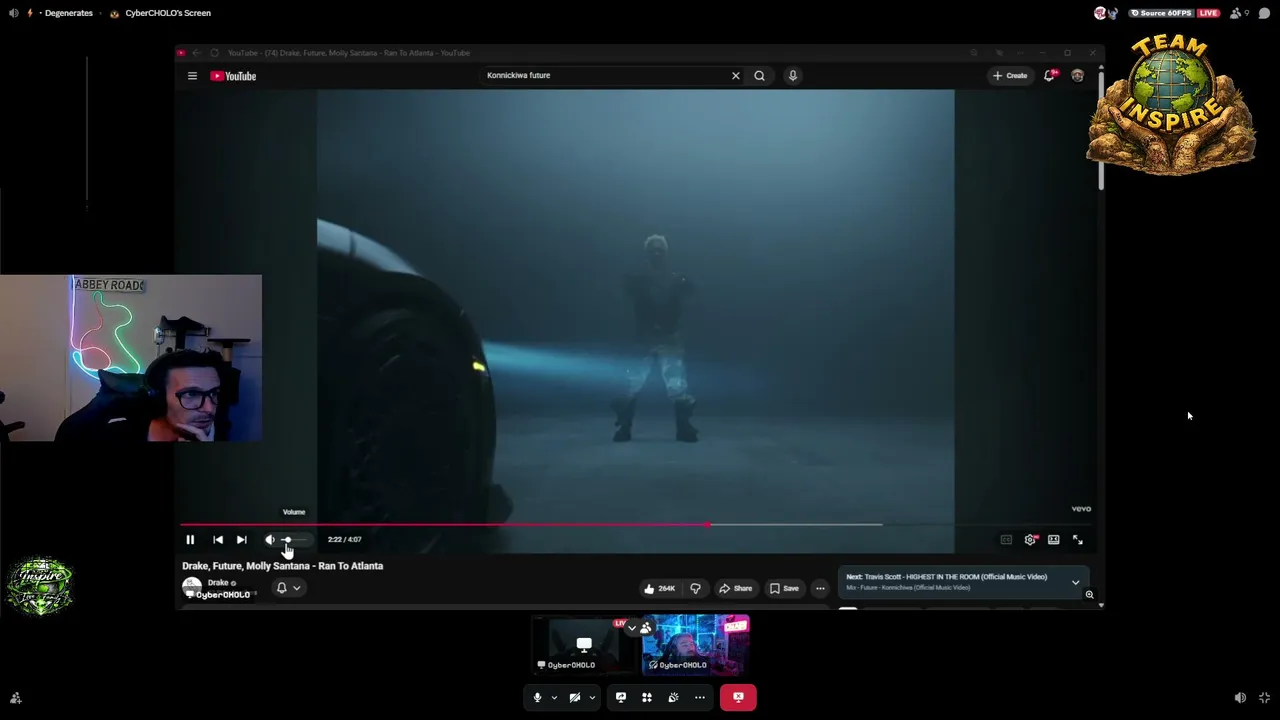
Task: Click the LIVE badge at top
Action: (1208, 13)
